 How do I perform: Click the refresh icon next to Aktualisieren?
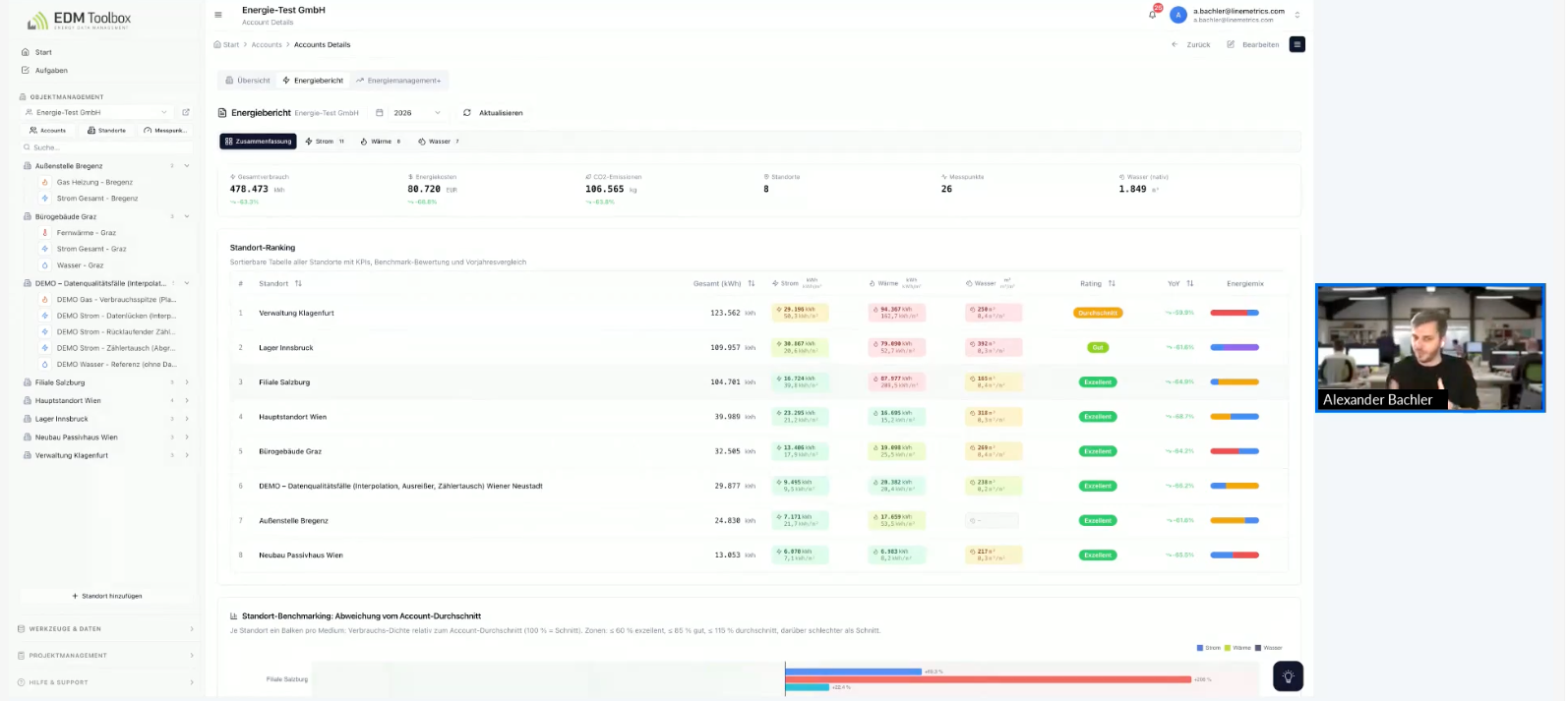tap(467, 113)
